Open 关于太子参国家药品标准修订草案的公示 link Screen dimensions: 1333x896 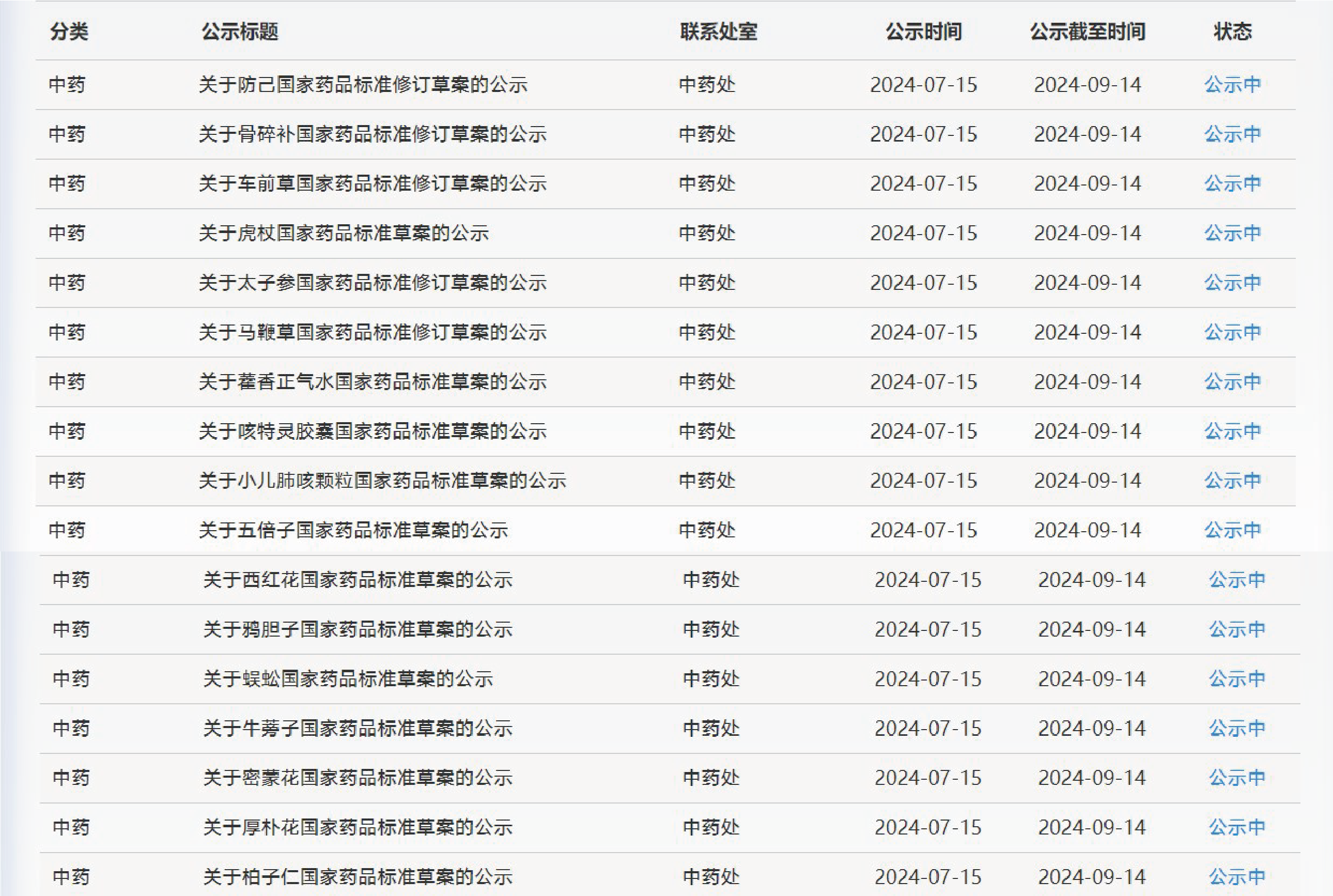point(373,282)
